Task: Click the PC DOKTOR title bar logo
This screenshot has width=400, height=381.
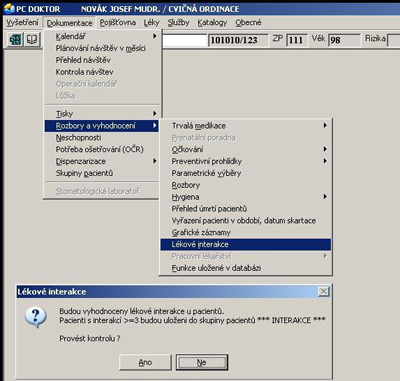Action: click(9, 9)
